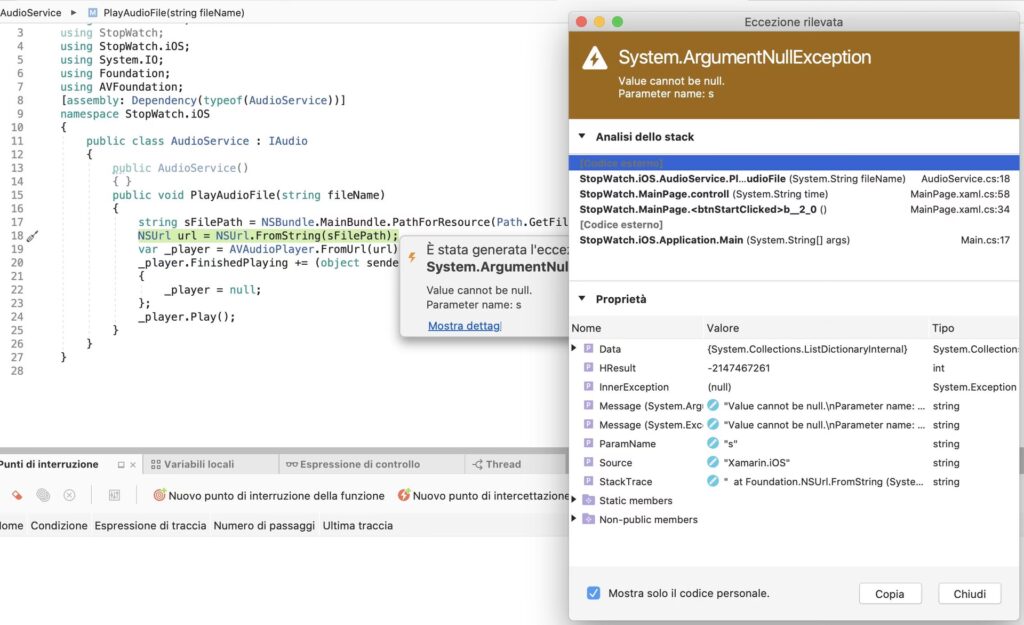Image resolution: width=1024 pixels, height=625 pixels.
Task: Click the edit pencil icon beside Source value
Action: coord(713,463)
